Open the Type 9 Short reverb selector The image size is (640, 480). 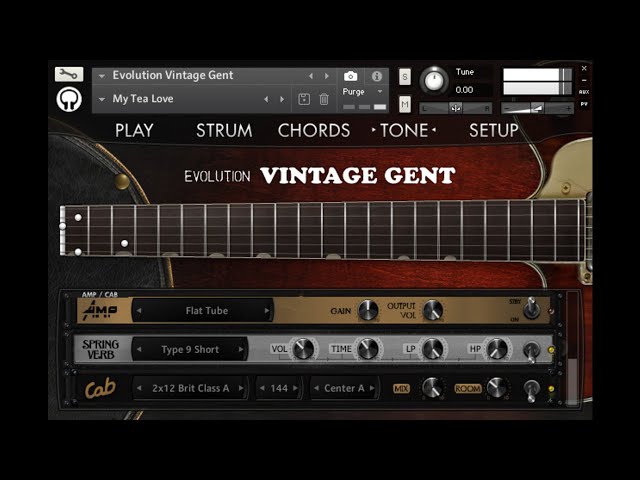(190, 349)
